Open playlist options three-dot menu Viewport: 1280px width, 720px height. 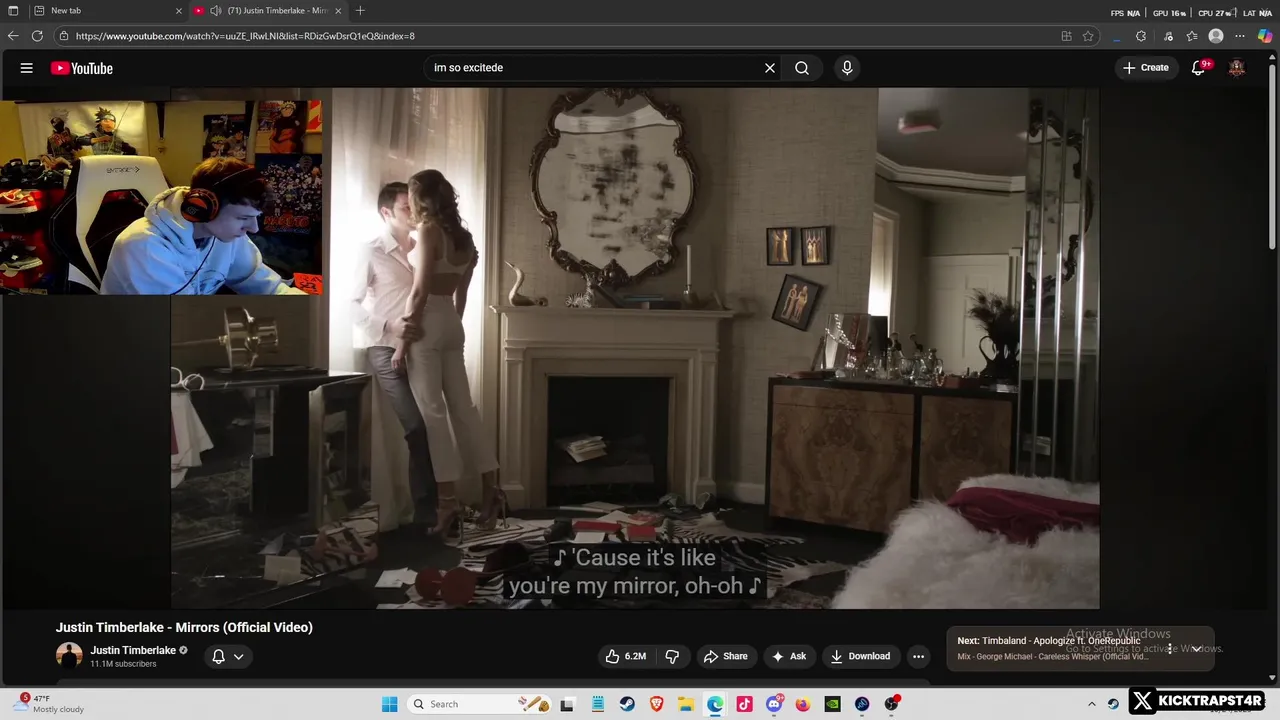pyautogui.click(x=1170, y=649)
